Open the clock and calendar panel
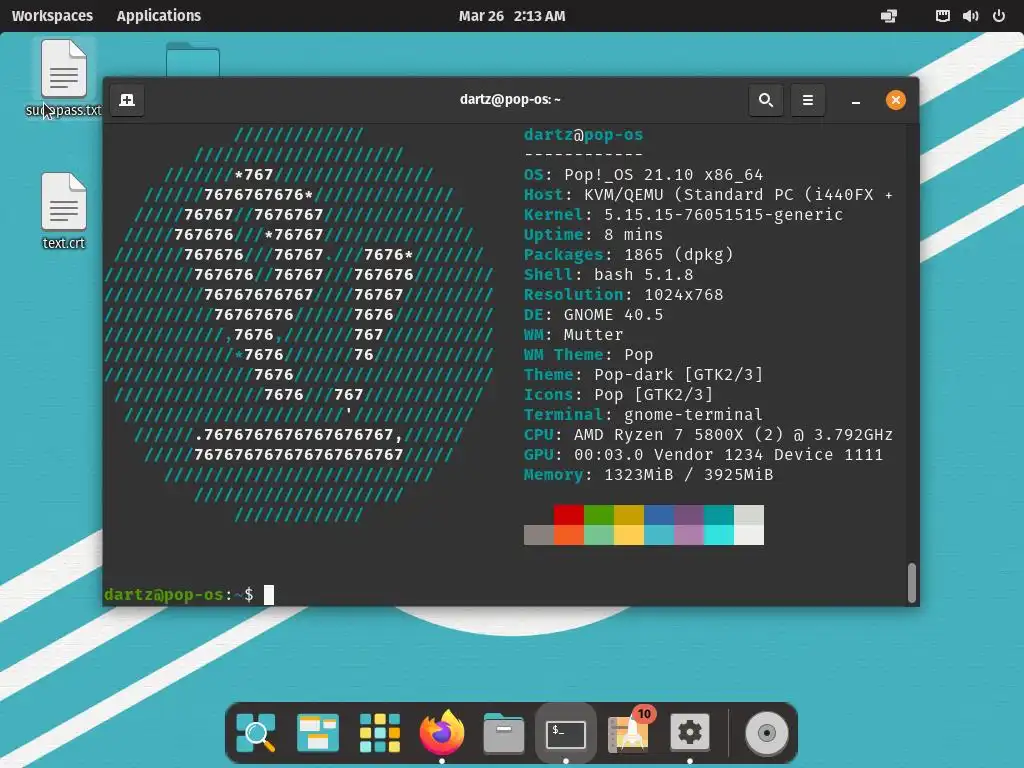The height and width of the screenshot is (768, 1024). point(512,16)
